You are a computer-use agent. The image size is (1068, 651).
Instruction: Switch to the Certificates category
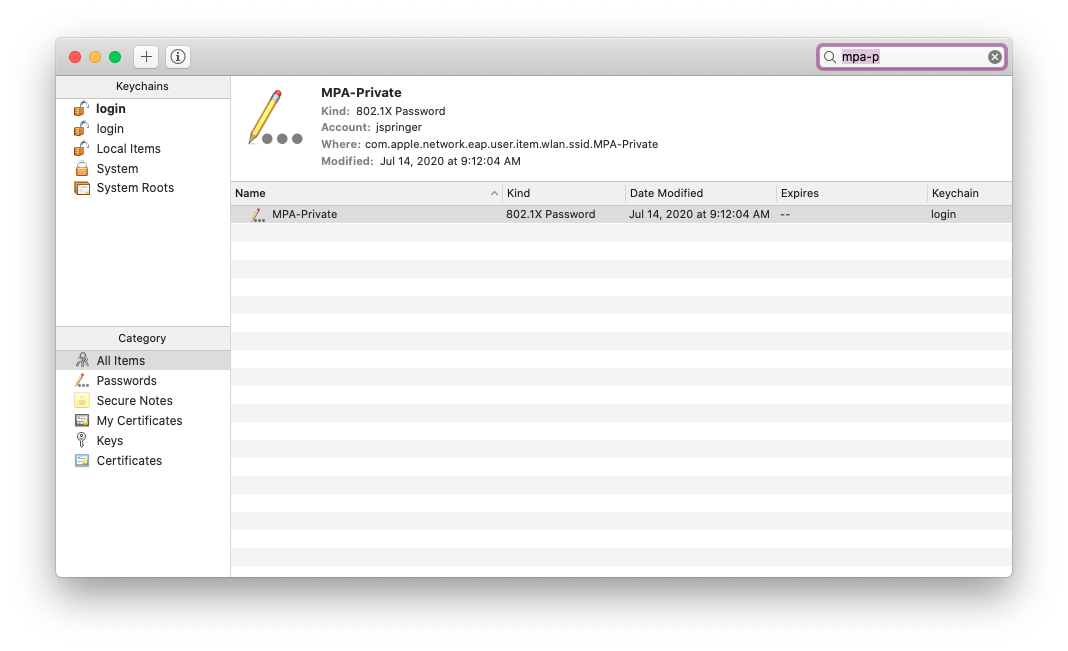coord(128,460)
